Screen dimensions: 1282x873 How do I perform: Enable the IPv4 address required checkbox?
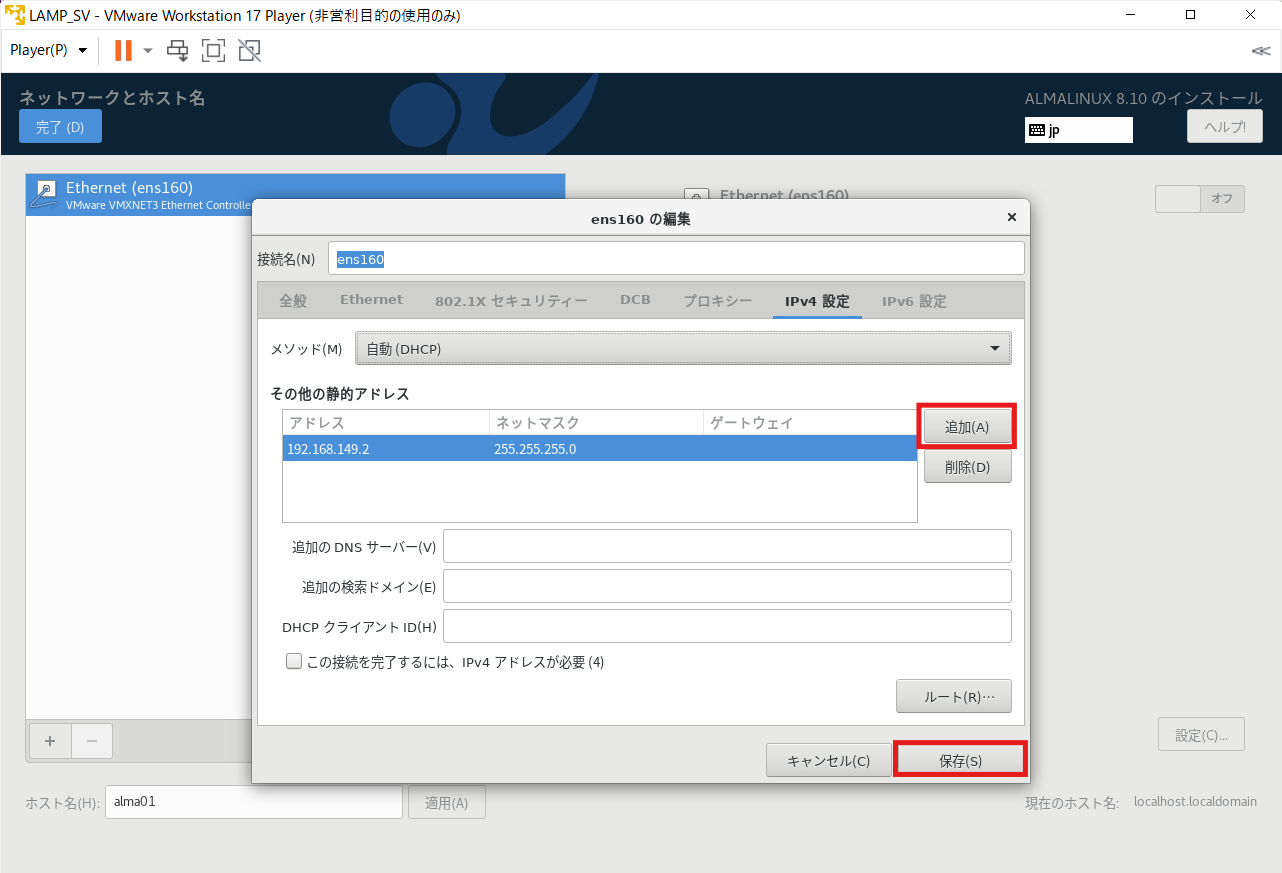[x=294, y=662]
